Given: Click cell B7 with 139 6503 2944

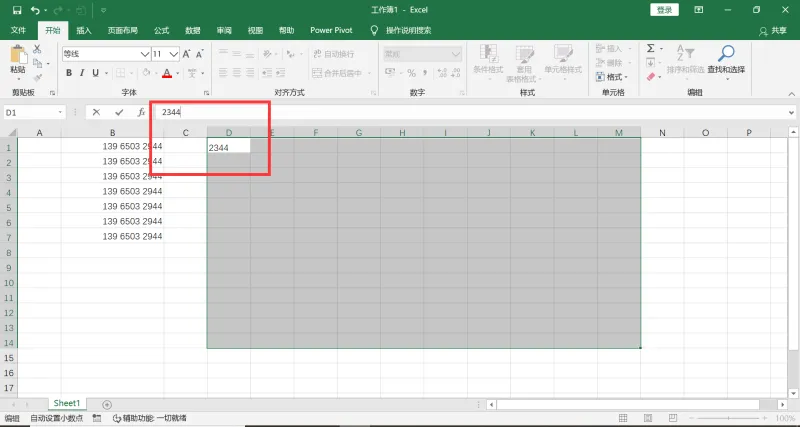Looking at the screenshot, I should 112,236.
